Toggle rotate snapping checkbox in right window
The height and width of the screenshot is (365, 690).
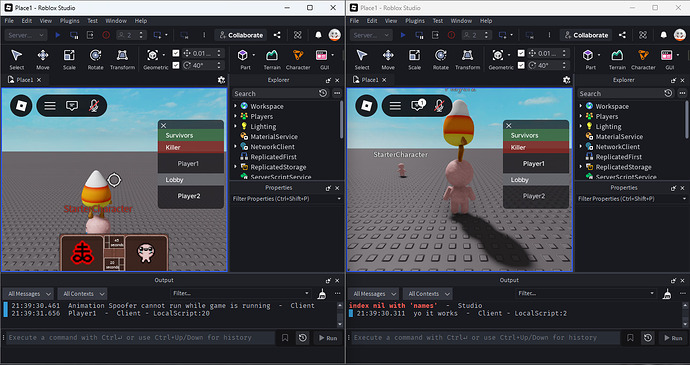click(521, 65)
